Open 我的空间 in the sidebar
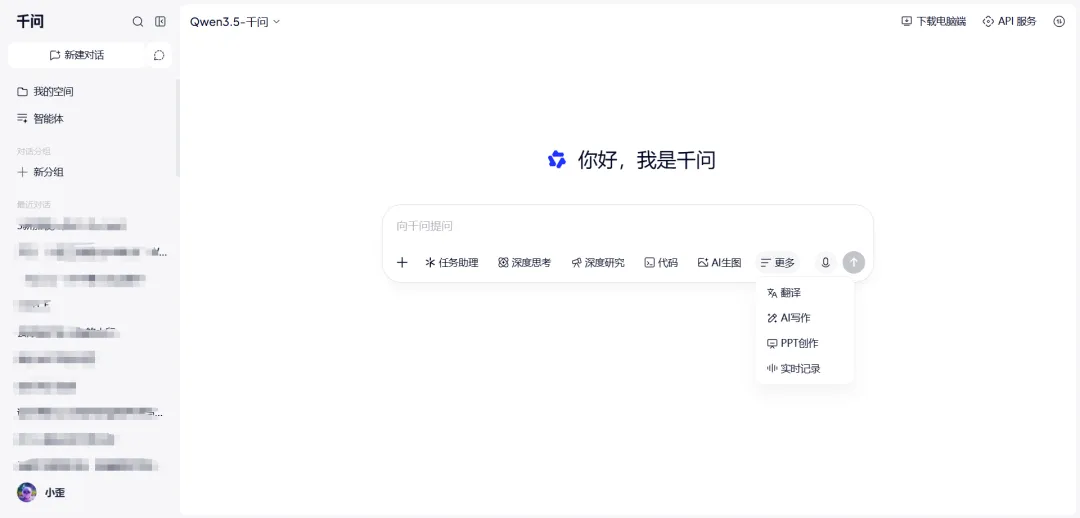 pos(45,92)
